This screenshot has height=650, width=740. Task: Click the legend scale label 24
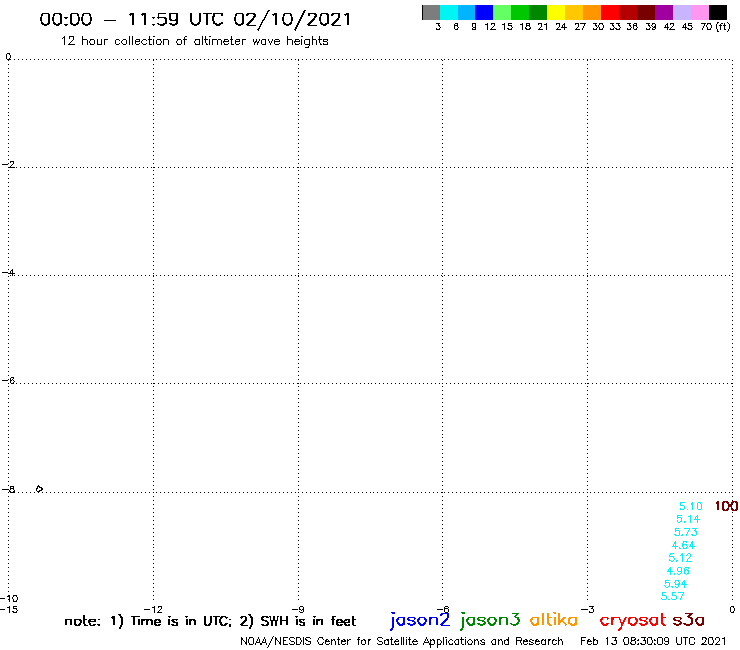coord(561,27)
